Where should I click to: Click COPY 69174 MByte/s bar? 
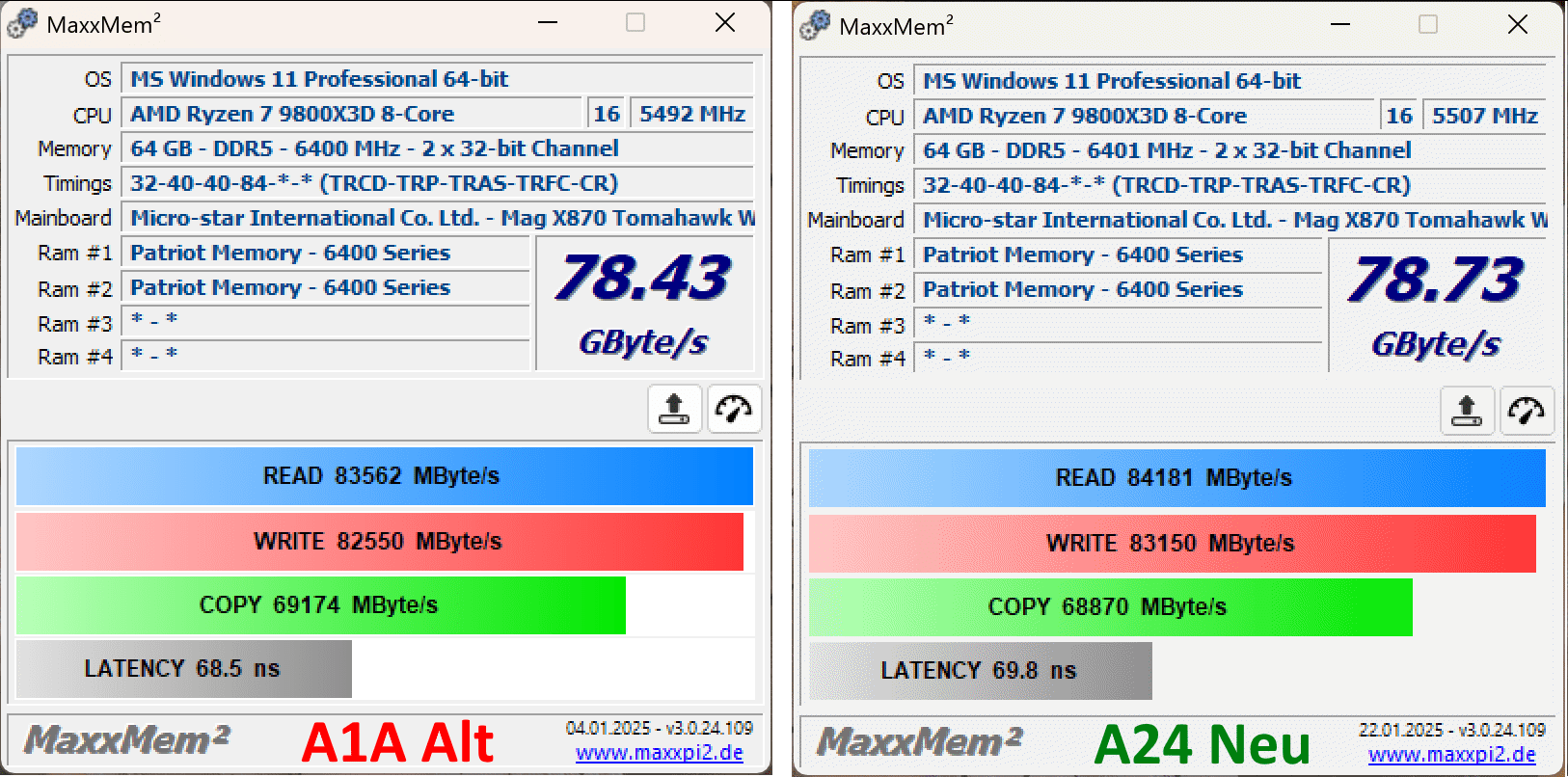click(x=321, y=605)
